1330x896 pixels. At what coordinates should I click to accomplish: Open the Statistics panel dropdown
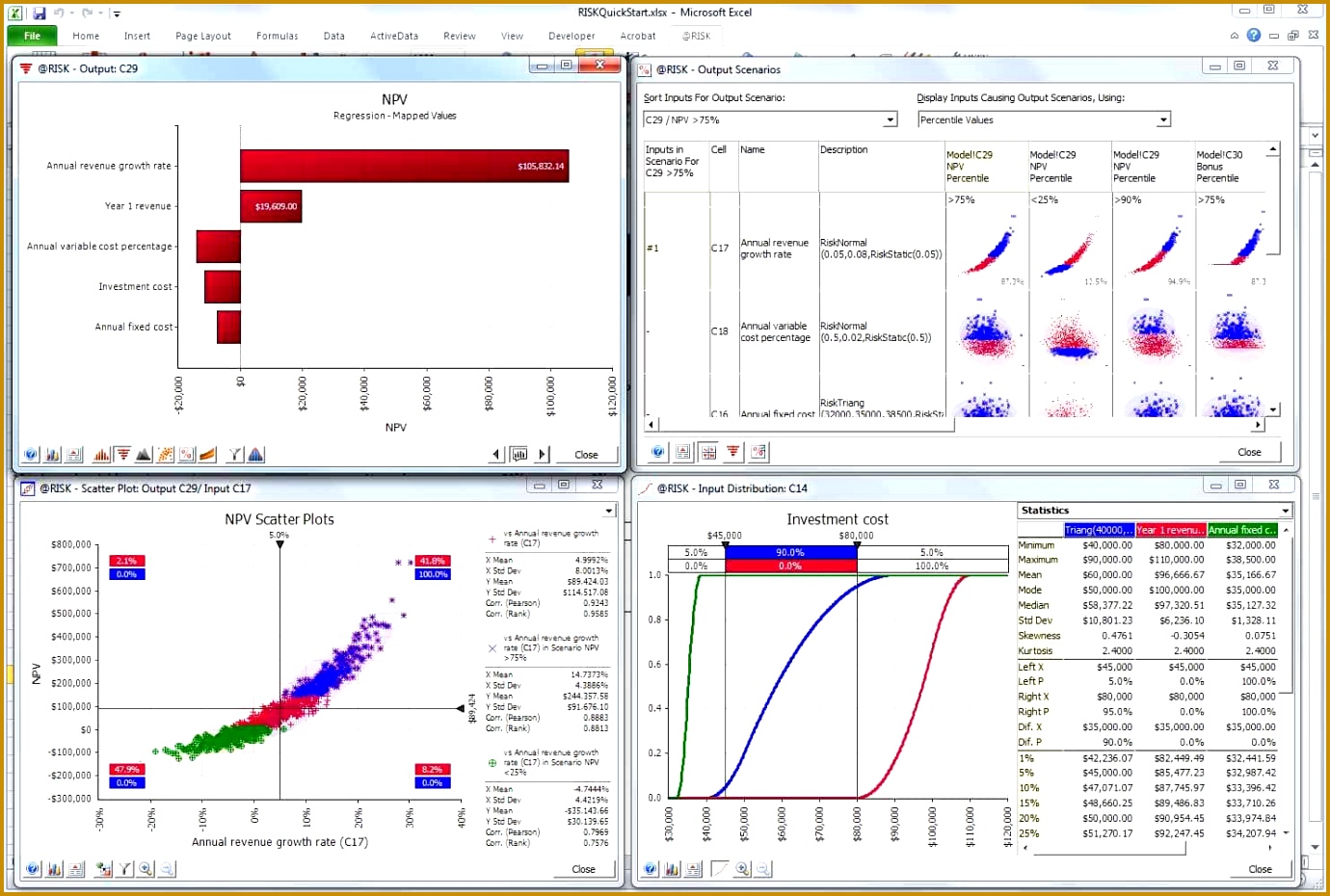pos(1285,511)
